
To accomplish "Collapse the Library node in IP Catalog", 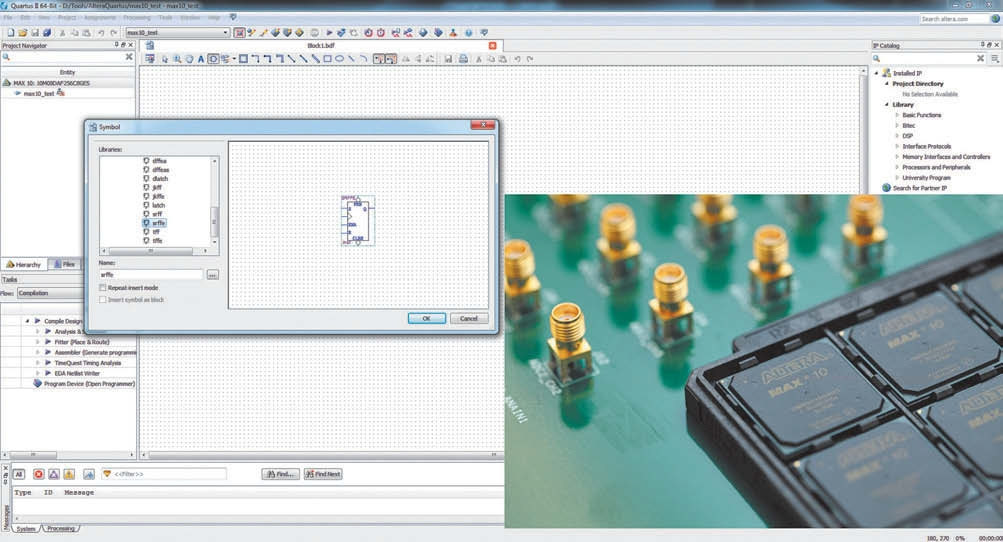I will (x=887, y=104).
